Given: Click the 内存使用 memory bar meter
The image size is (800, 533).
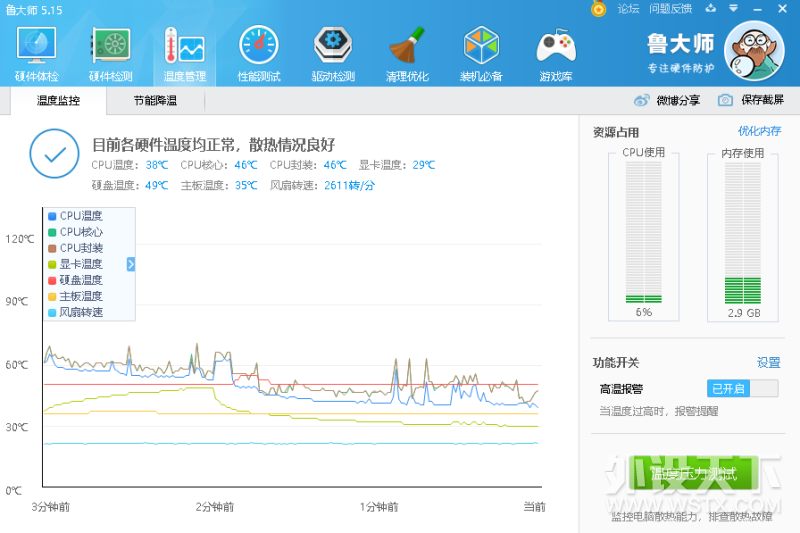Looking at the screenshot, I should pos(742,232).
